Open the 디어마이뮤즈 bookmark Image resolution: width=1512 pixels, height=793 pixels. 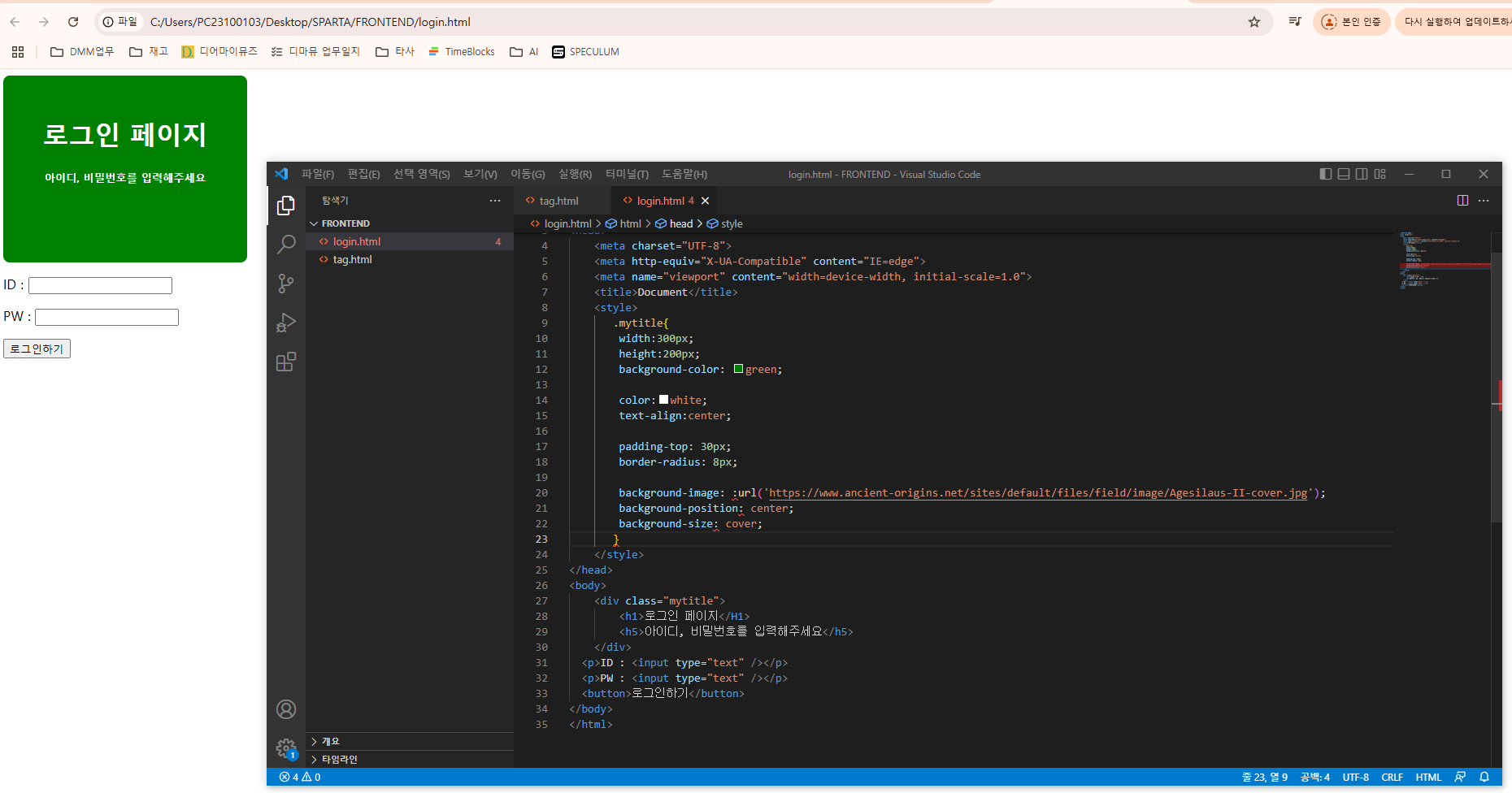click(219, 52)
